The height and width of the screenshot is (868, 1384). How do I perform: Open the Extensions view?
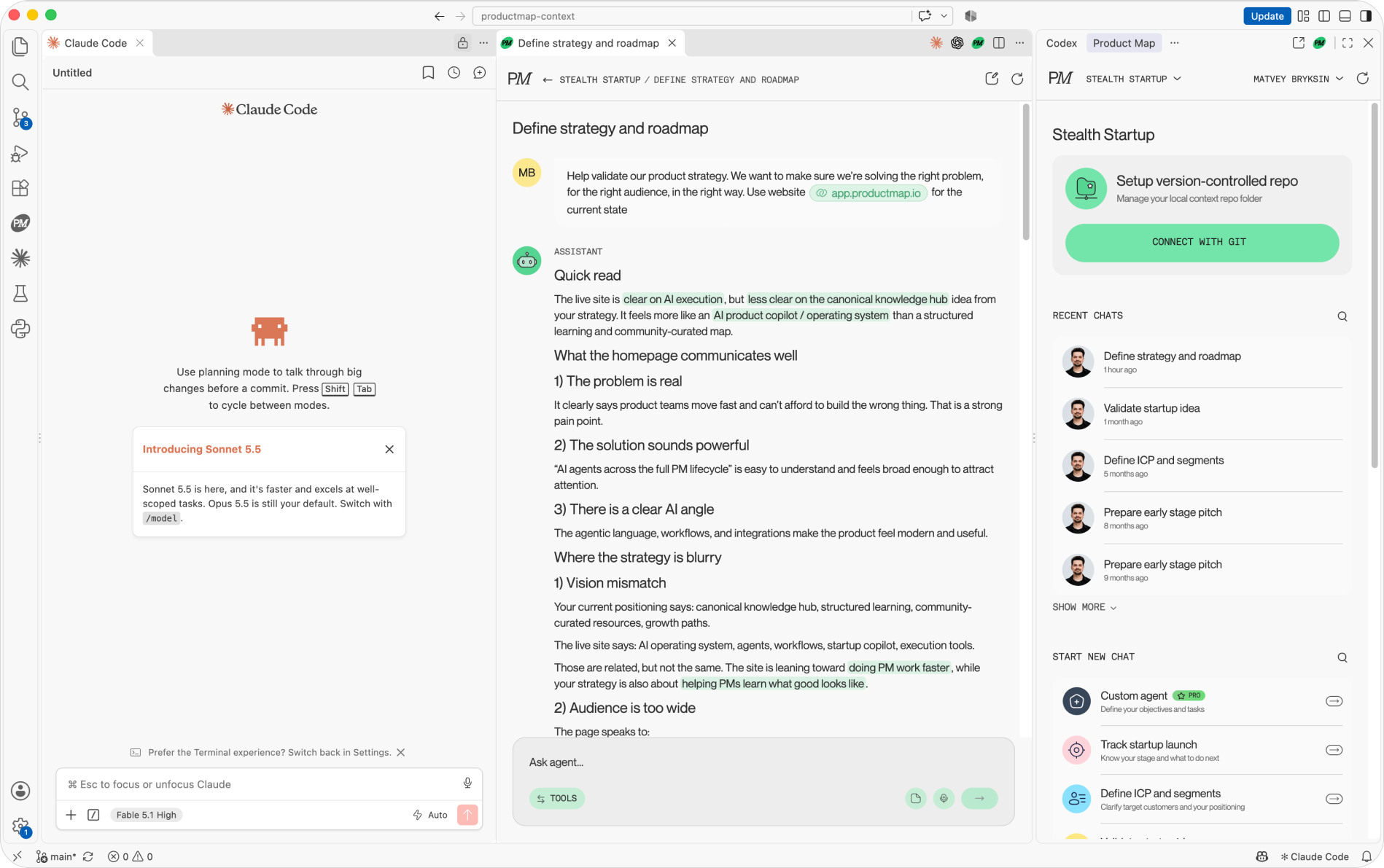(20, 188)
